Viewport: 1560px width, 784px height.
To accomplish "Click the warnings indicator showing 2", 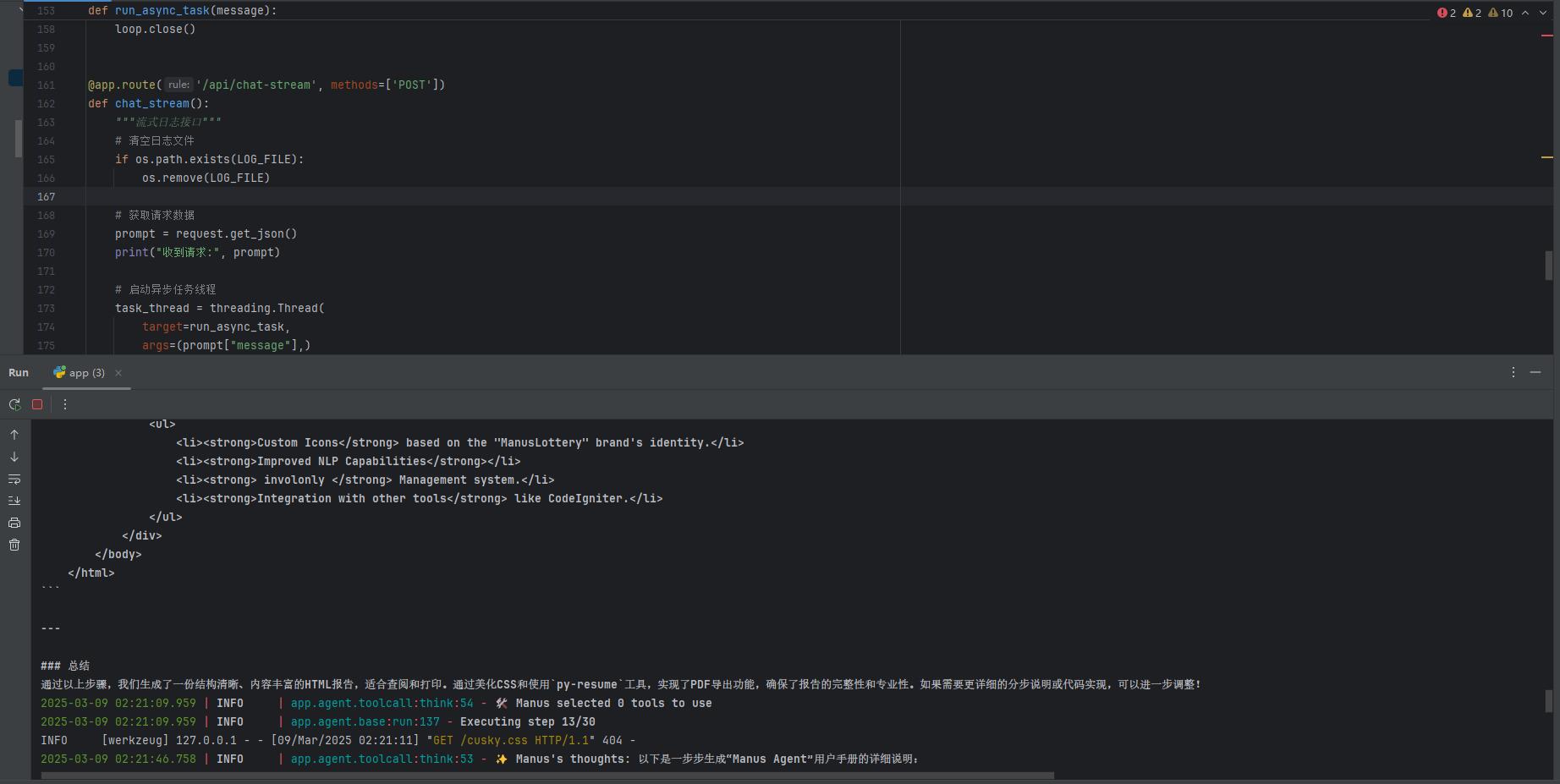I will coord(1472,13).
